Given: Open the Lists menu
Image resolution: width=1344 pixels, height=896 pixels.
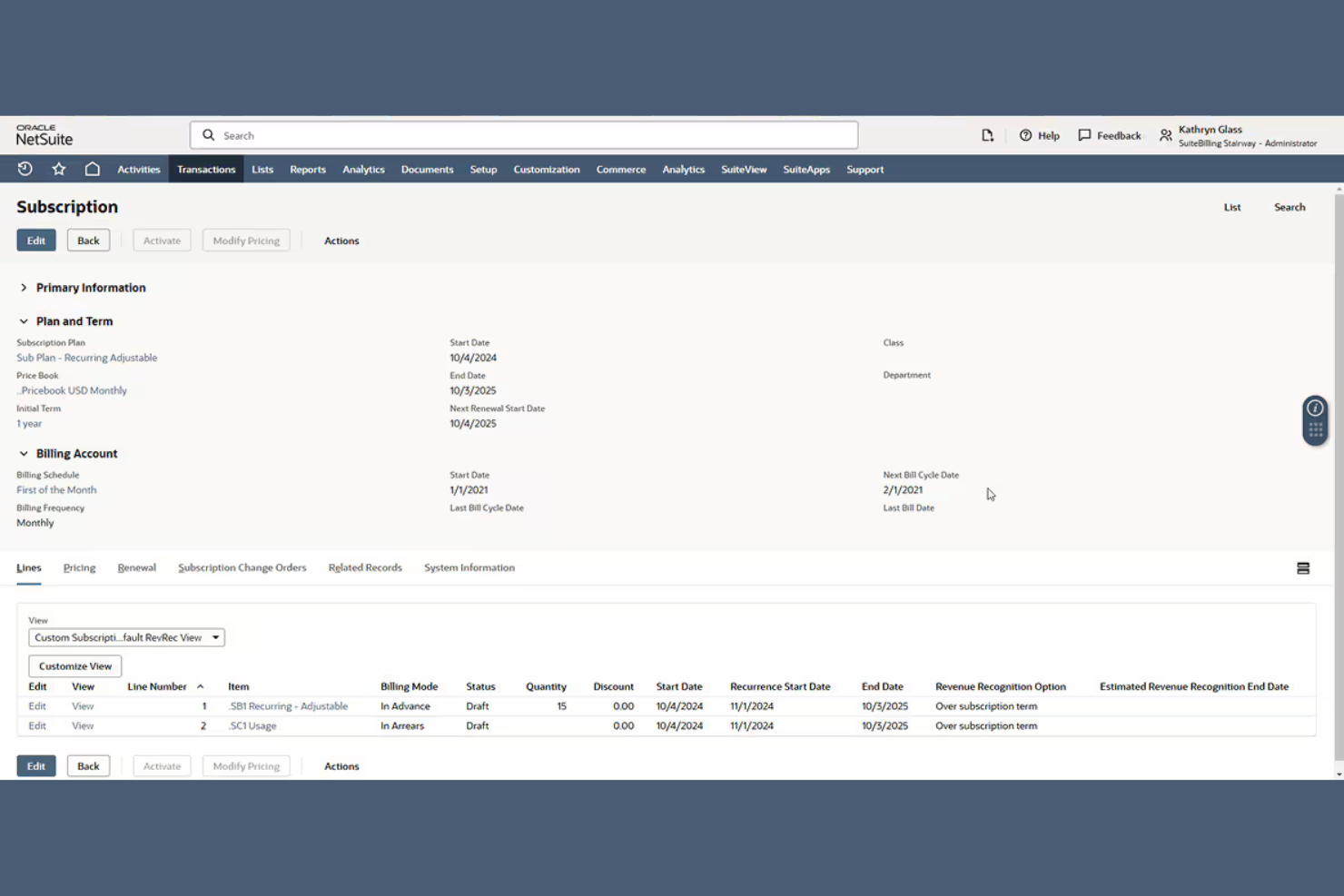Looking at the screenshot, I should click(262, 169).
